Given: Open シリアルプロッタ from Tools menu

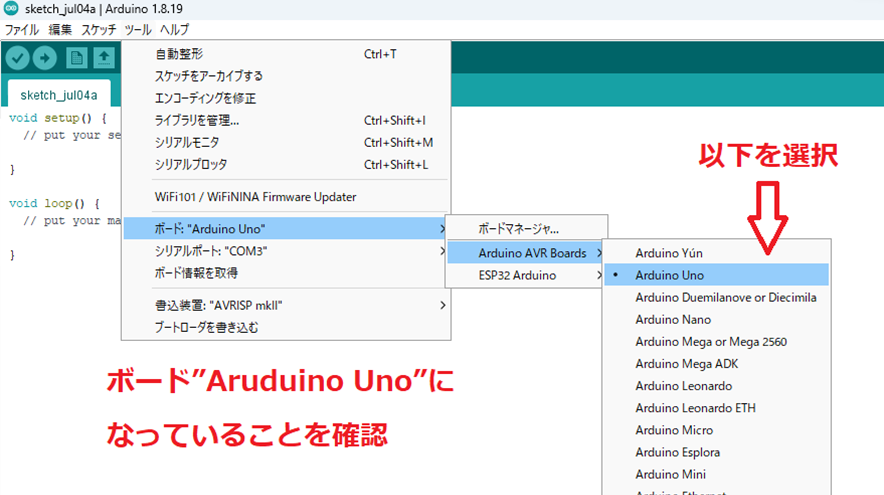Looking at the screenshot, I should point(286,165).
